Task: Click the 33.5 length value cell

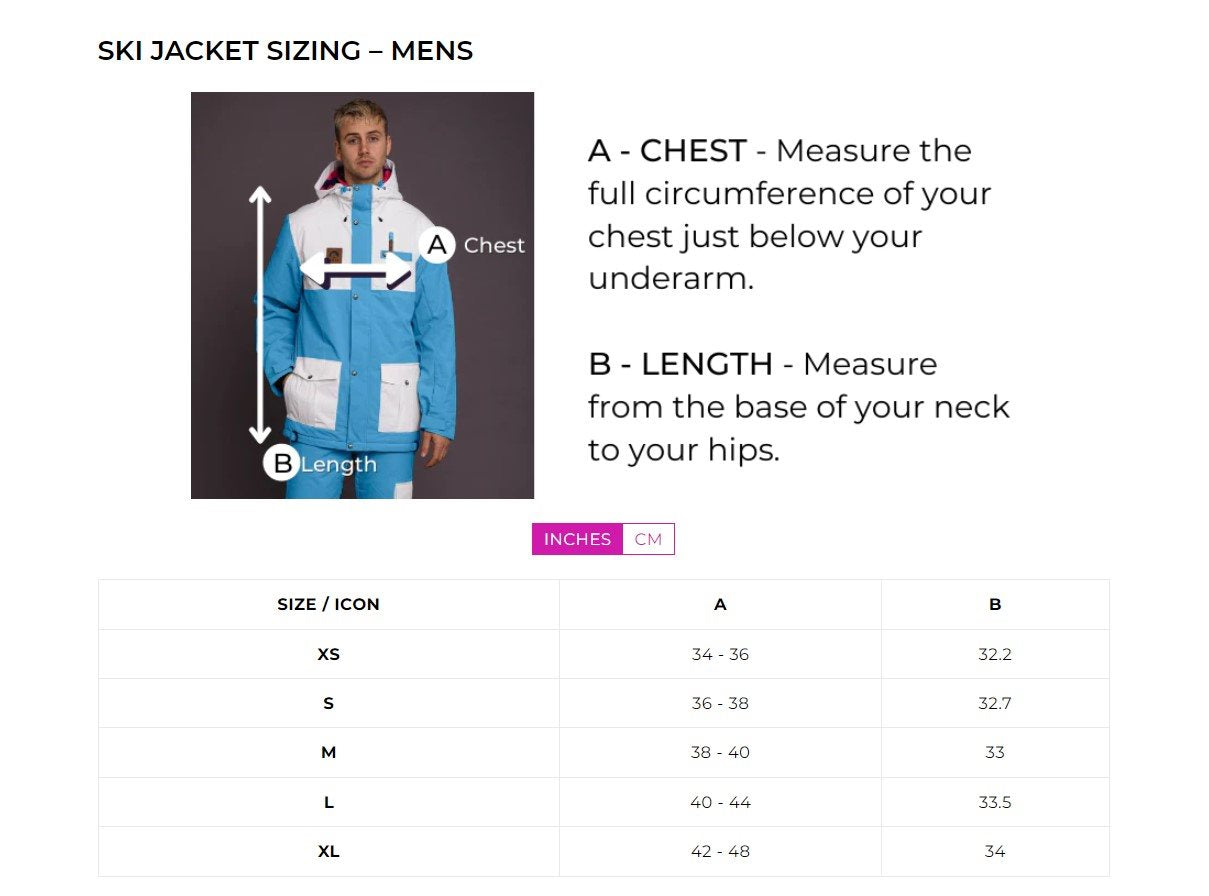Action: click(995, 802)
